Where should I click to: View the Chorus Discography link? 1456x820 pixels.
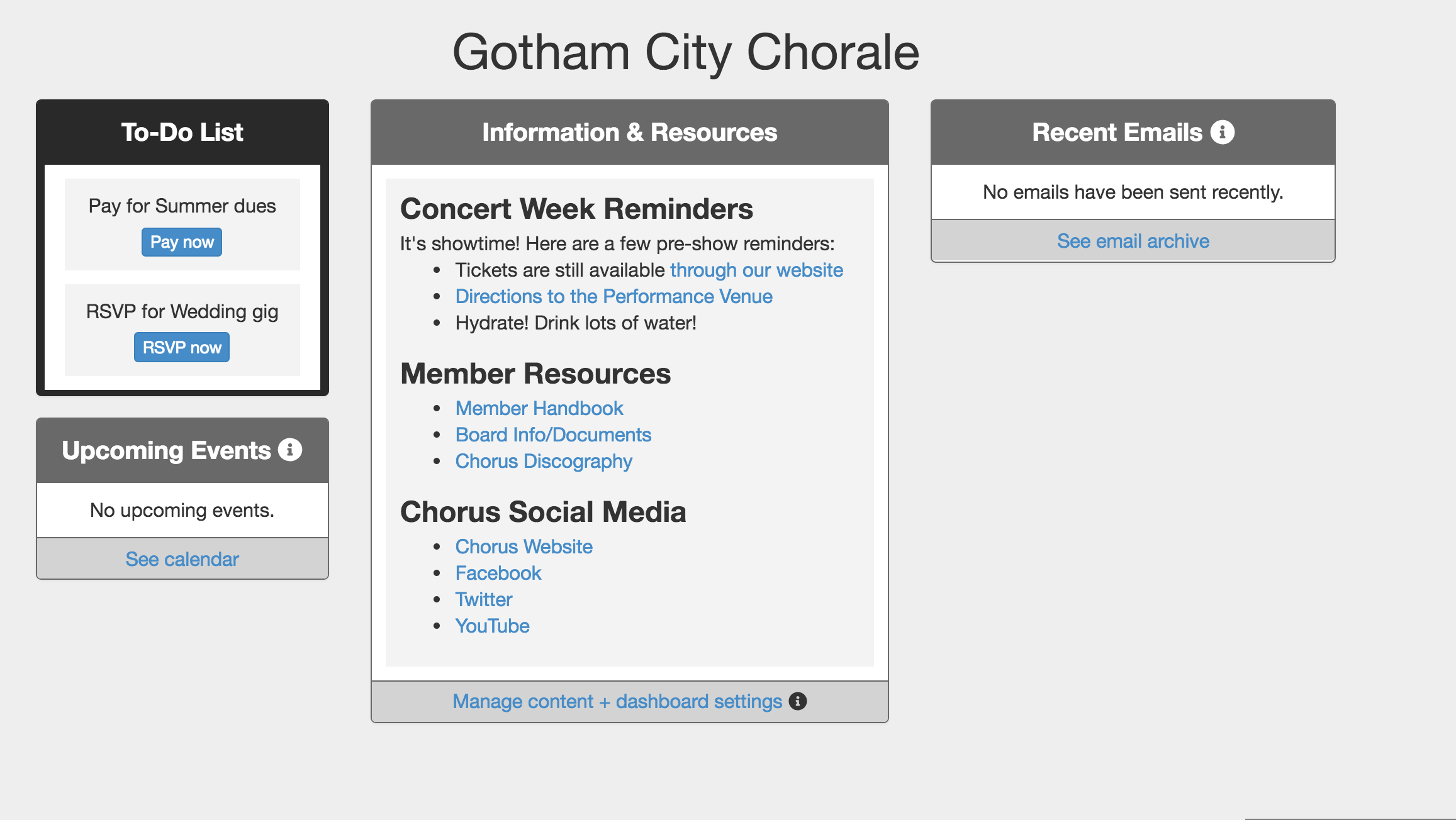pos(544,461)
